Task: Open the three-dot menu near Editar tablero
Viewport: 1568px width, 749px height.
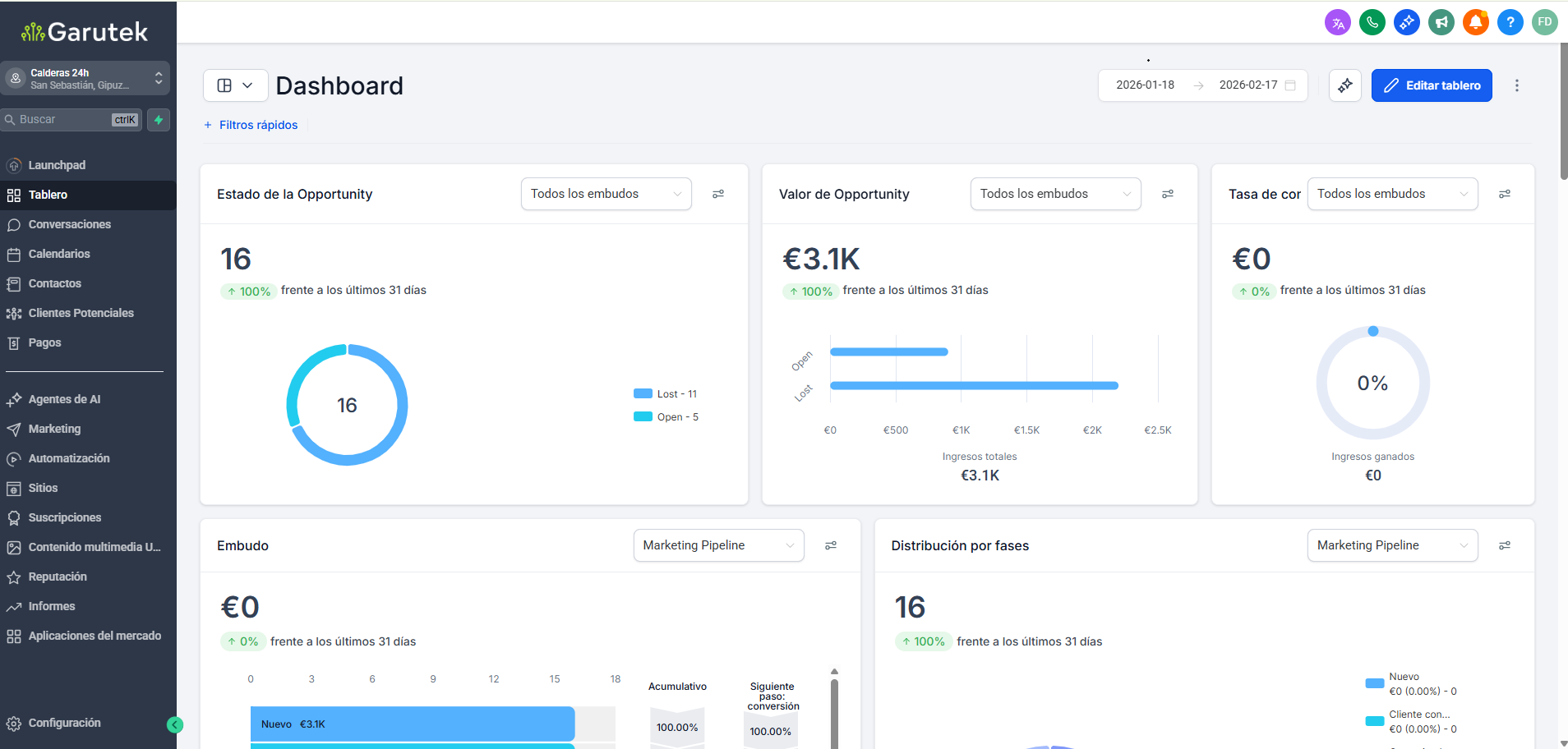Action: [1516, 85]
